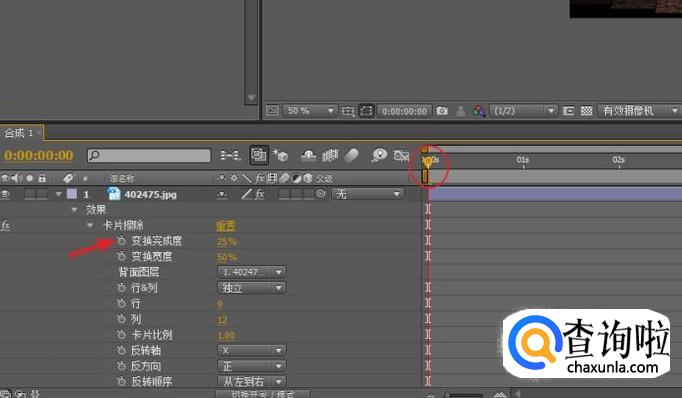Click the parent pick whip for 402475.jpg
The width and height of the screenshot is (682, 398).
click(x=321, y=194)
